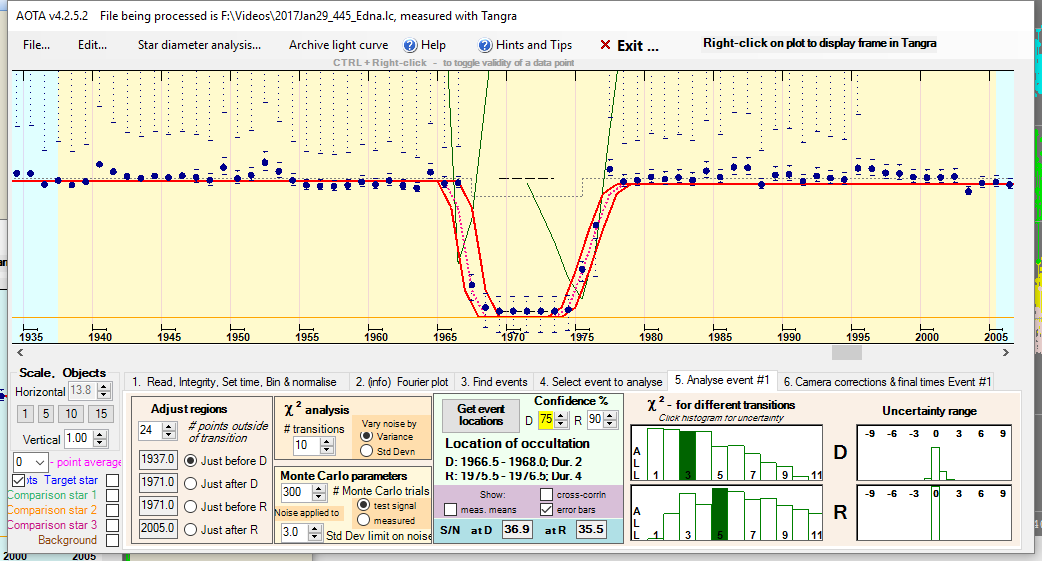Adjust the Vertical scale spinner arrows
Image resolution: width=1042 pixels, height=561 pixels.
[x=100, y=439]
